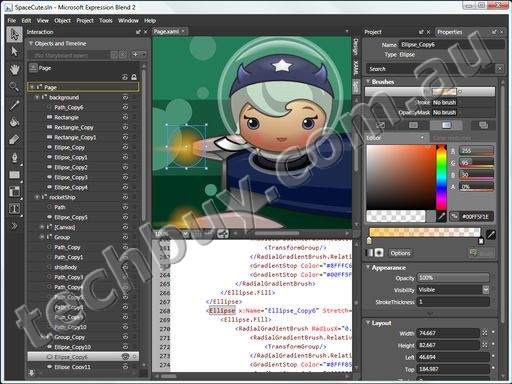512x384 pixels.
Task: Hide the Rectangle_Copy layer
Action: 125,127
